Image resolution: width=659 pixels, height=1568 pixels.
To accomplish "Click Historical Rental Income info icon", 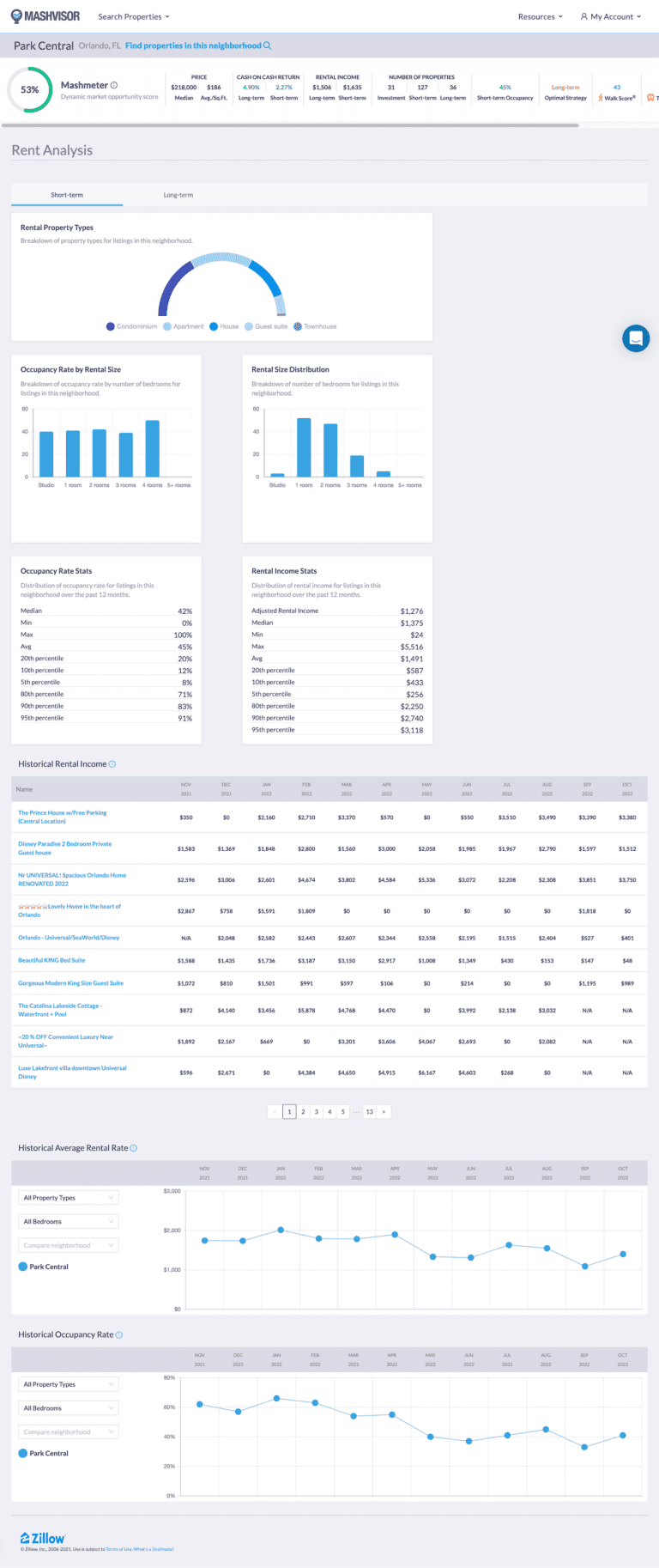I will point(112,764).
